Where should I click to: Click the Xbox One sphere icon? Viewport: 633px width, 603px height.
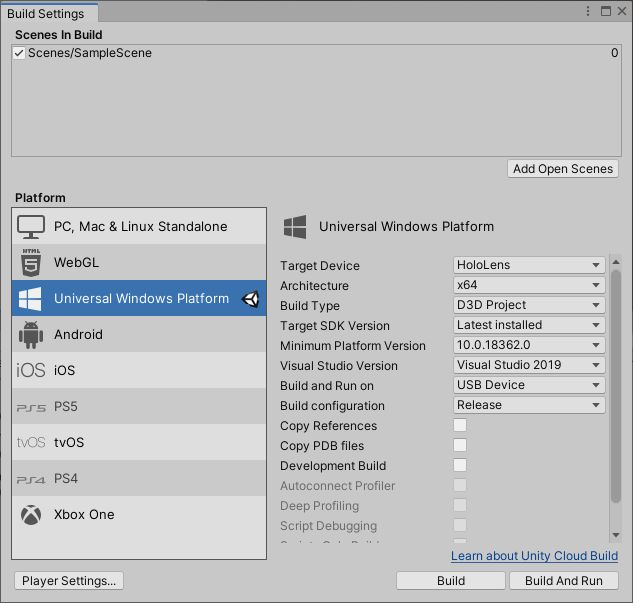(31, 515)
